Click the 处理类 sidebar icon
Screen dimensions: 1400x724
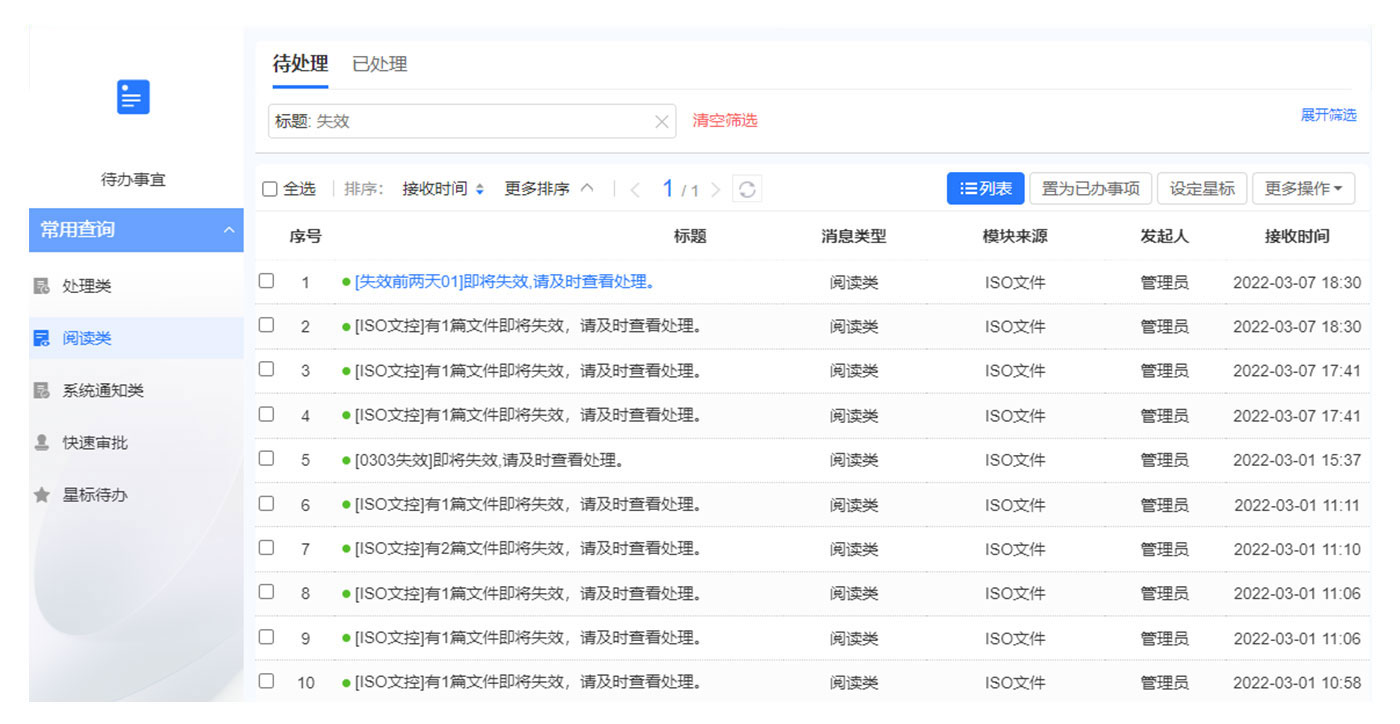click(42, 287)
